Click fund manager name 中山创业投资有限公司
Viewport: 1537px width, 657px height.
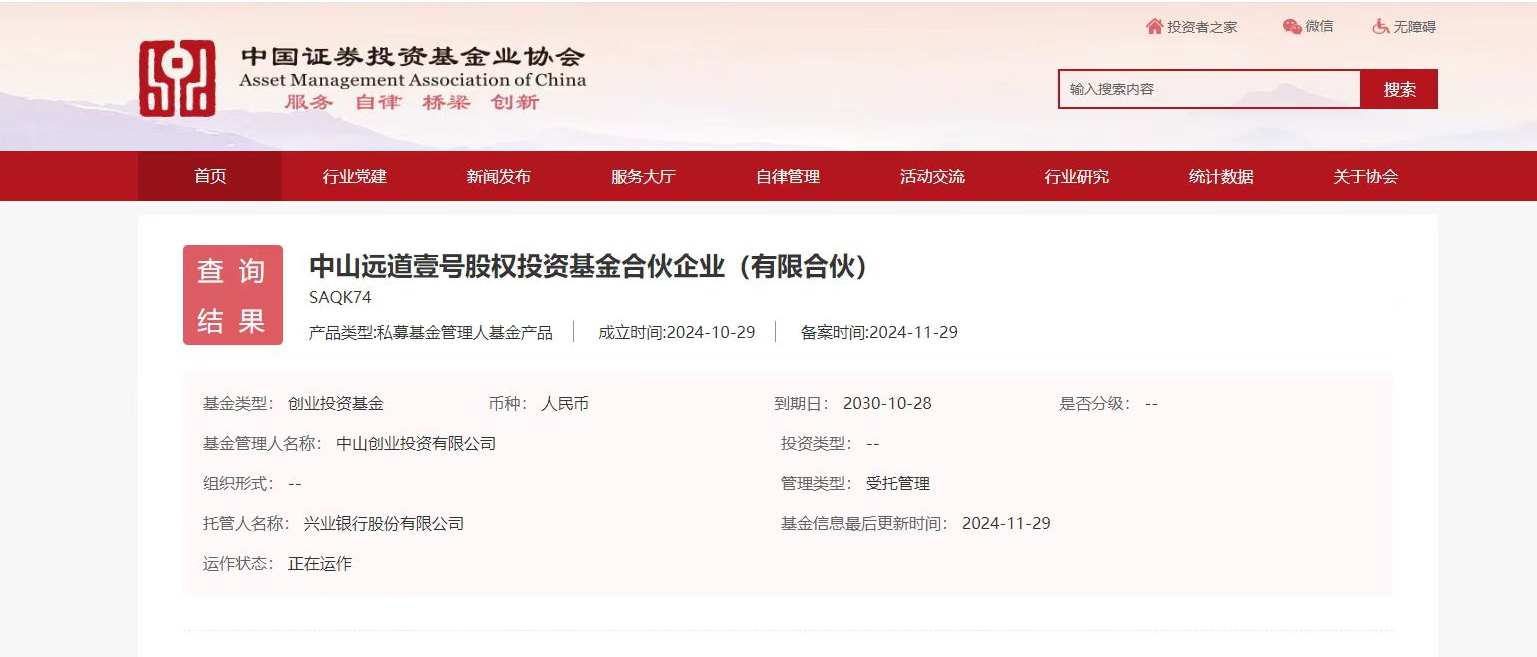tap(416, 443)
